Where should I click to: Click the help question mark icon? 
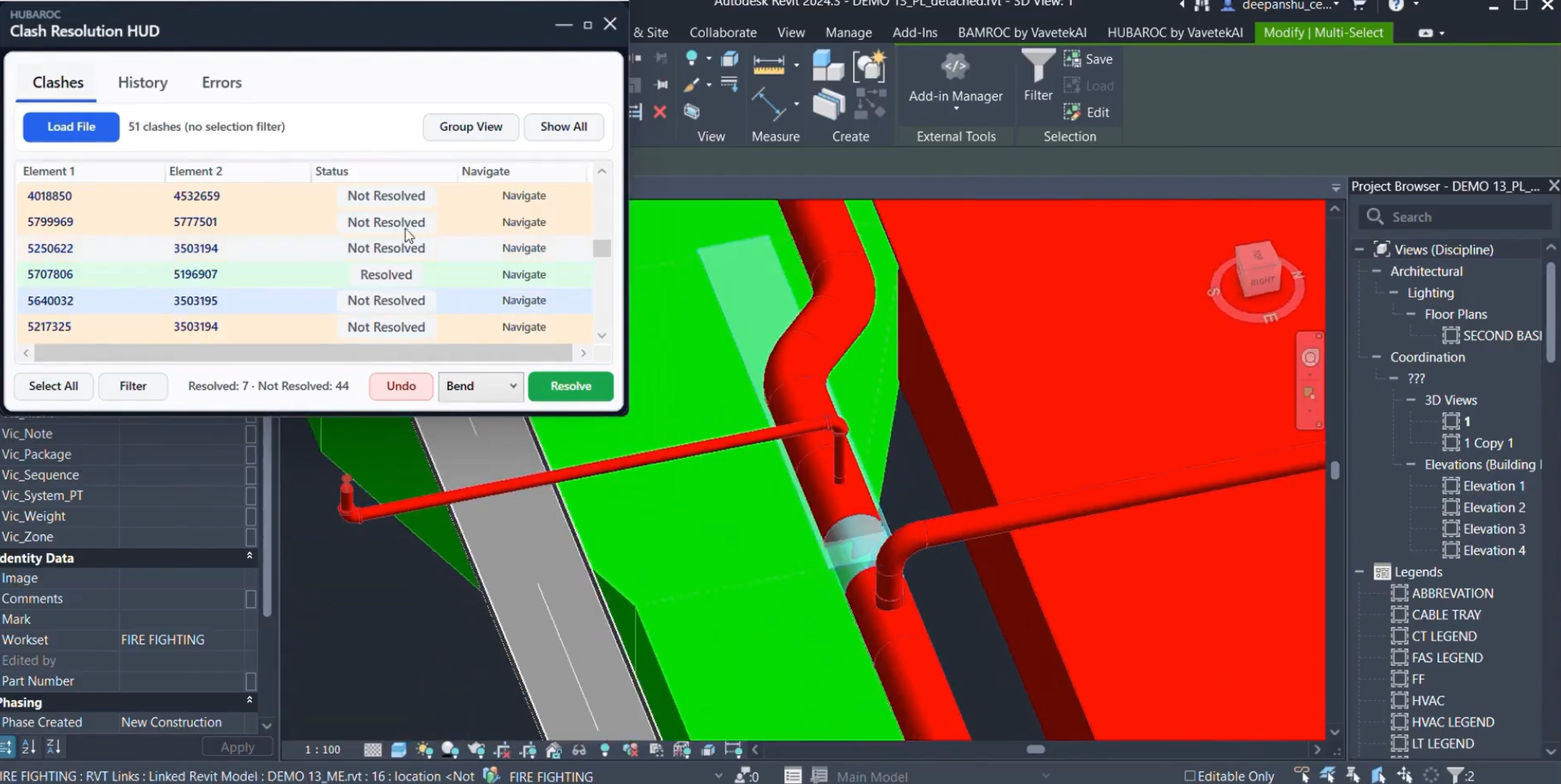(1396, 5)
